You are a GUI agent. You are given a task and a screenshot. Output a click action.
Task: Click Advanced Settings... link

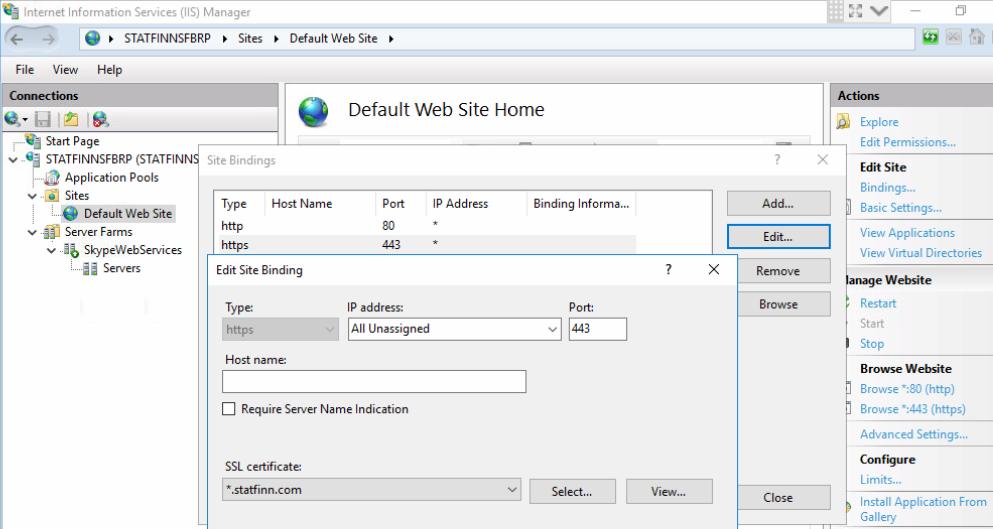913,434
